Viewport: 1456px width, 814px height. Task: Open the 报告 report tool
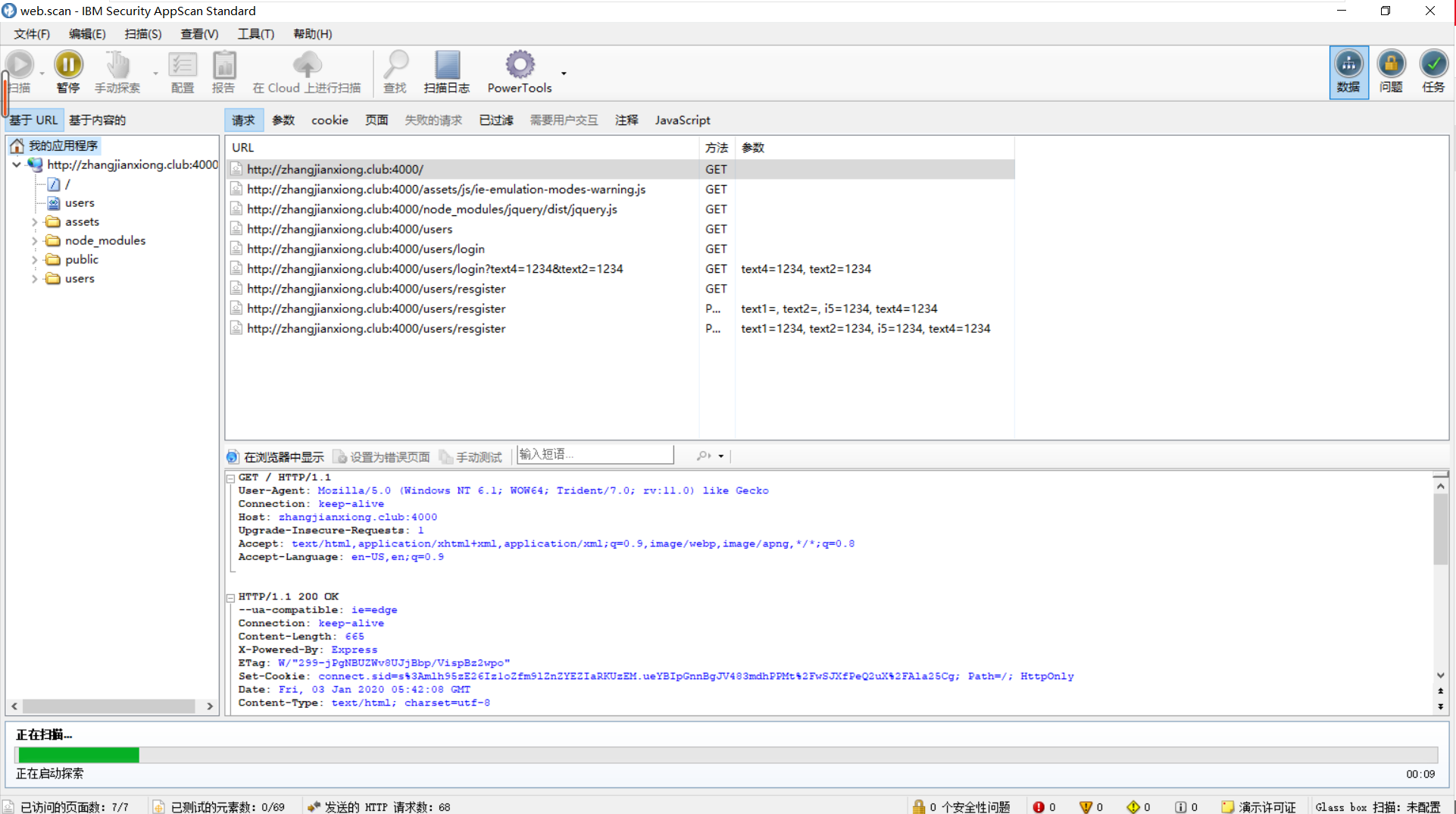[223, 73]
